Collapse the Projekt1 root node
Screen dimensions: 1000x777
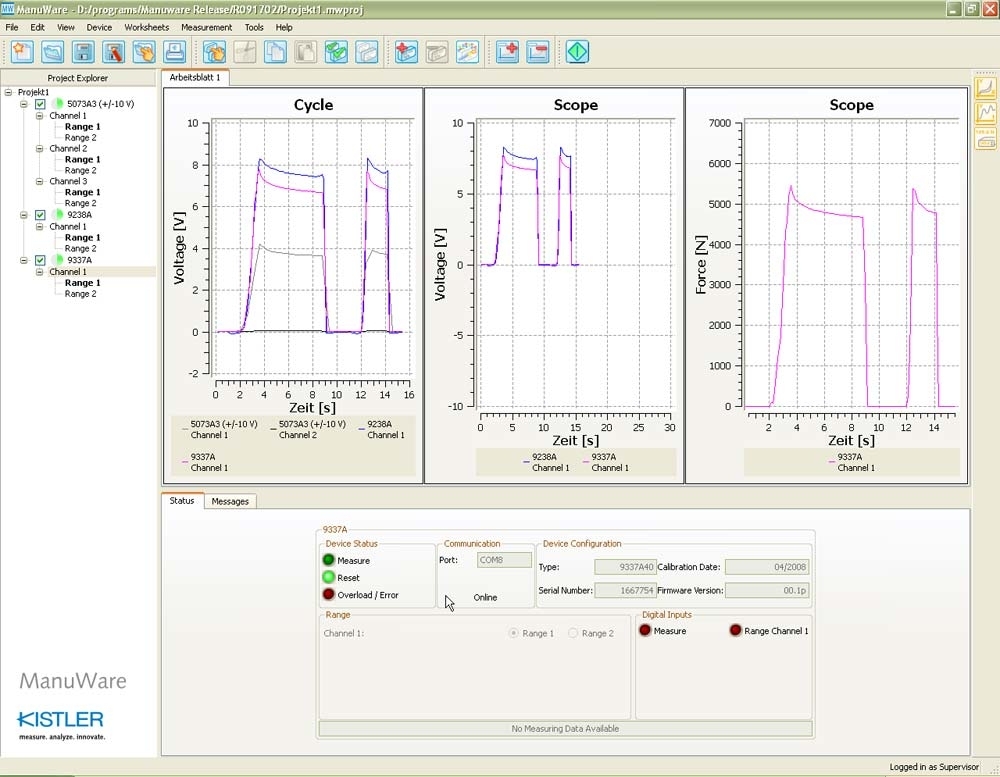click(x=8, y=92)
